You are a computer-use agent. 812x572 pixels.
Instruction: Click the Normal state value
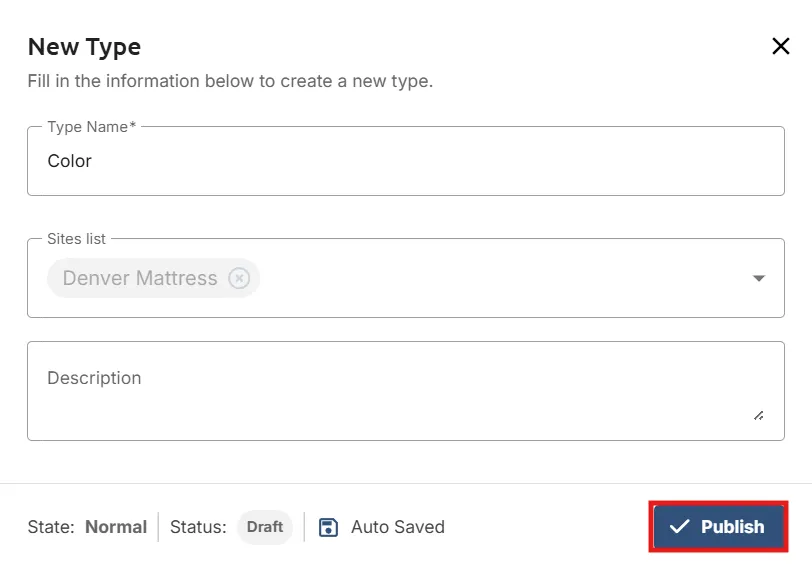point(116,527)
